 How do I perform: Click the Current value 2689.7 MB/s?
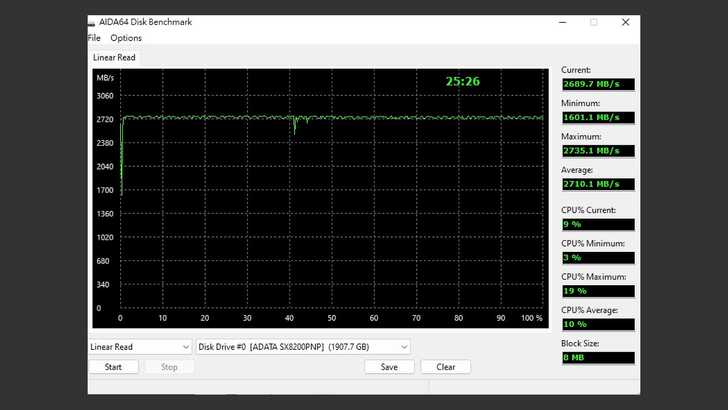point(598,84)
